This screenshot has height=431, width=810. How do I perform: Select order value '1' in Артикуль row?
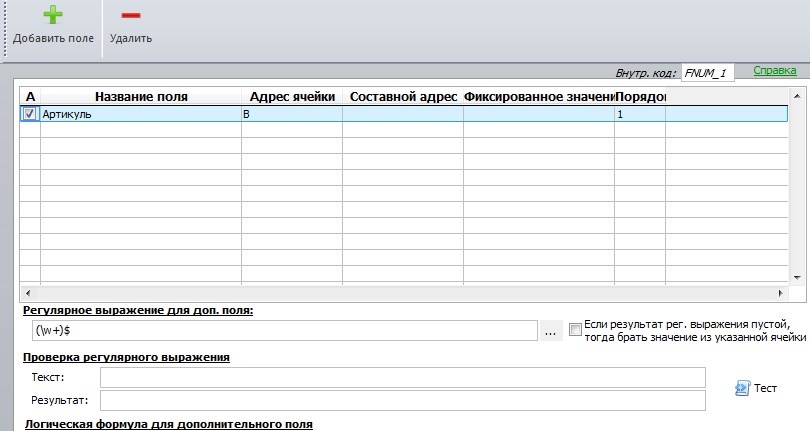tap(640, 114)
